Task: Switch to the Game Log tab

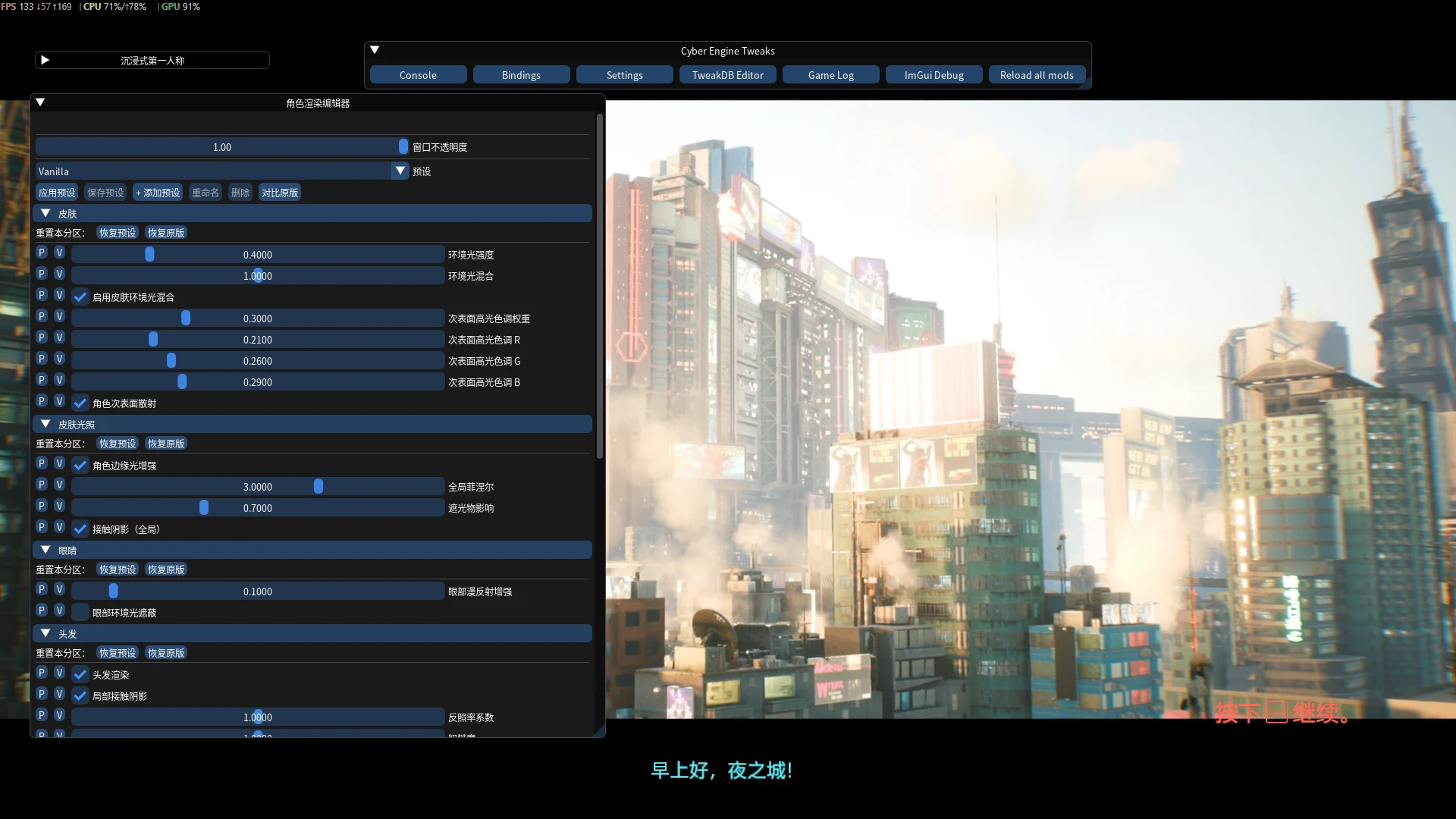Action: pos(830,75)
